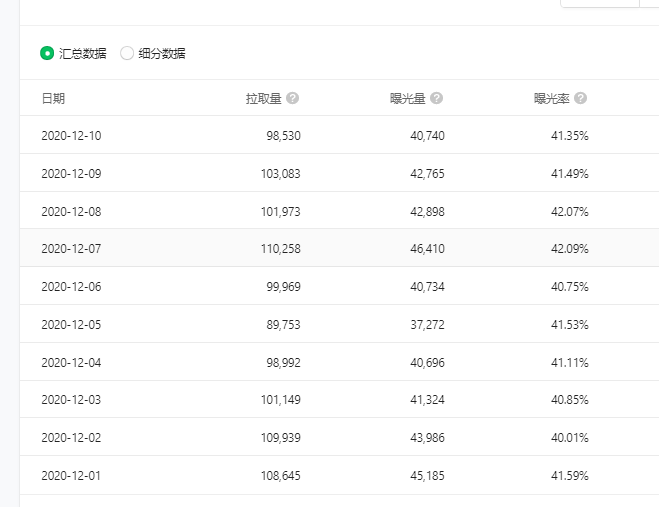Select the 2020-12-01 date row
The width and height of the screenshot is (659, 507).
point(339,475)
